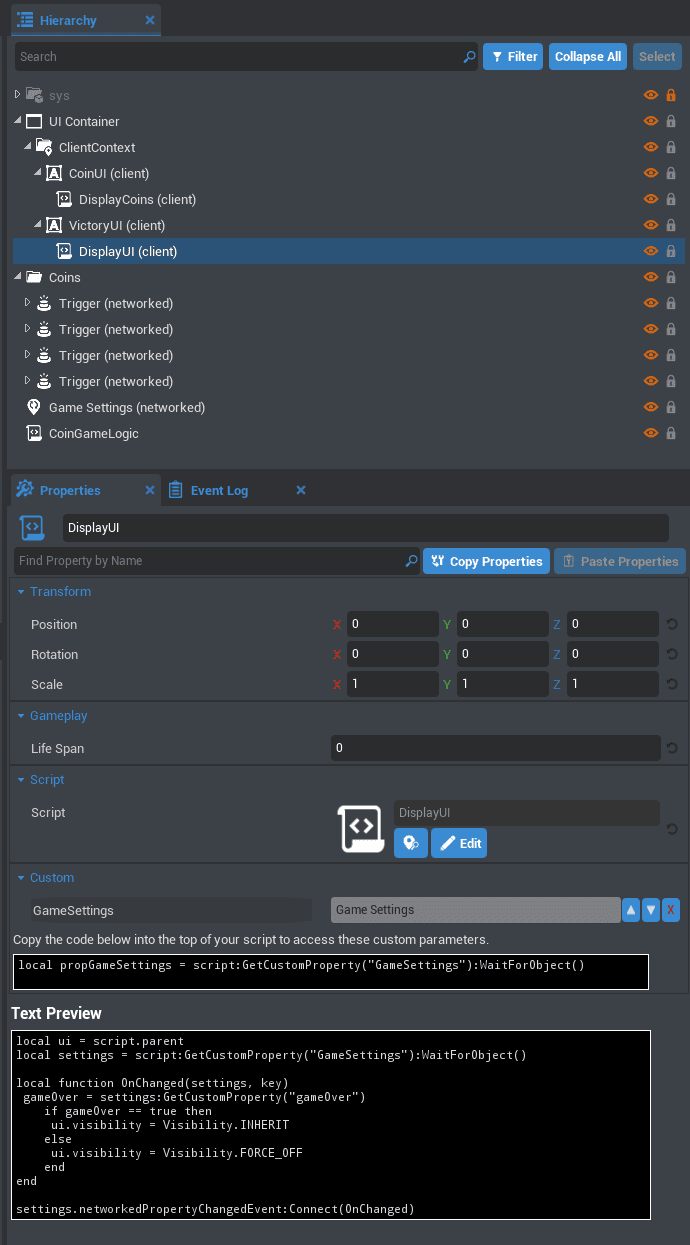Click the Game Settings networked object icon
Screen dimensions: 690x1245
(x=34, y=407)
